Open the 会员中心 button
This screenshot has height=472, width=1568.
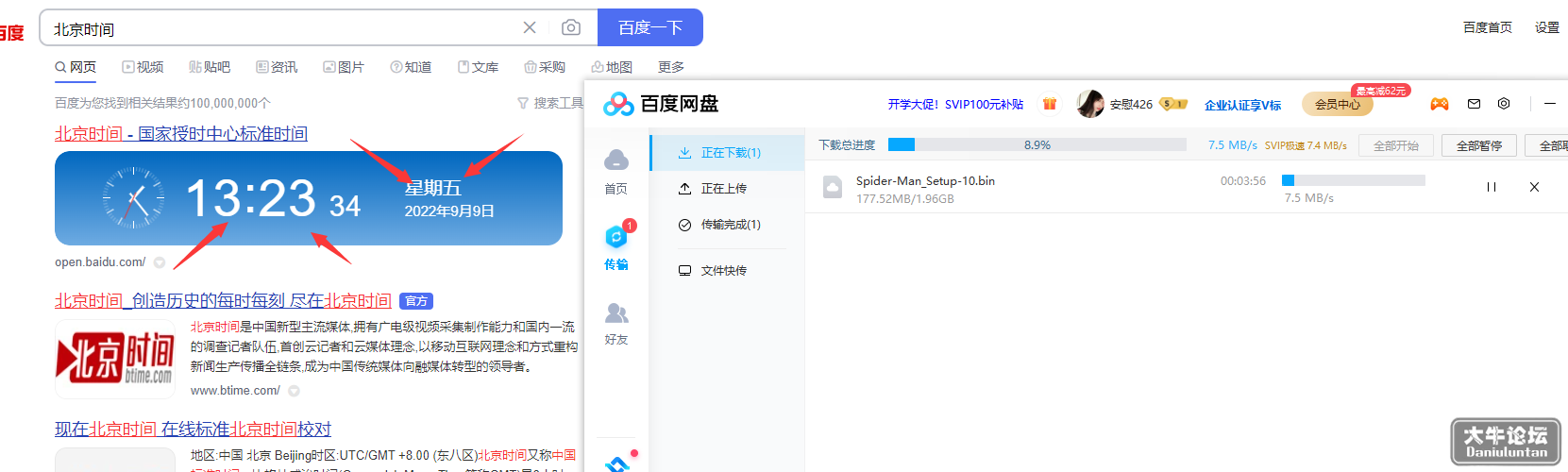(1338, 104)
